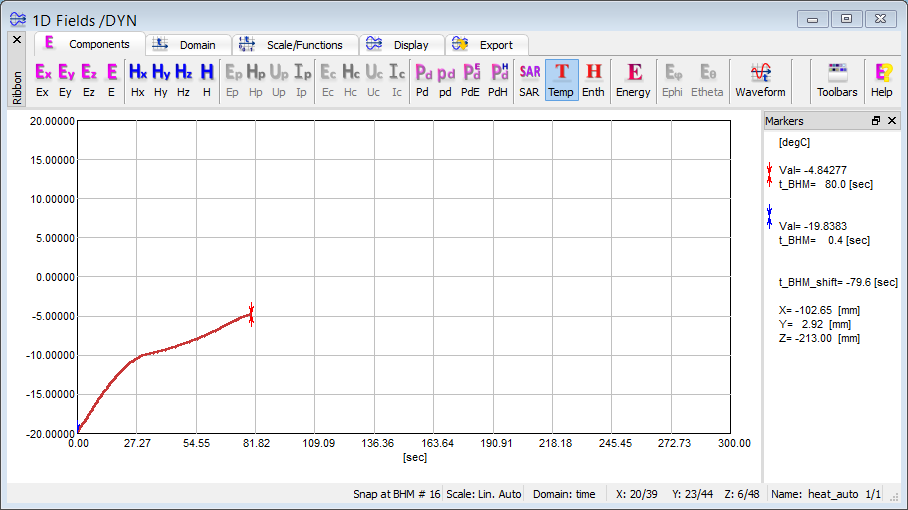This screenshot has width=908, height=510.
Task: Close the Markers panel
Action: click(893, 121)
